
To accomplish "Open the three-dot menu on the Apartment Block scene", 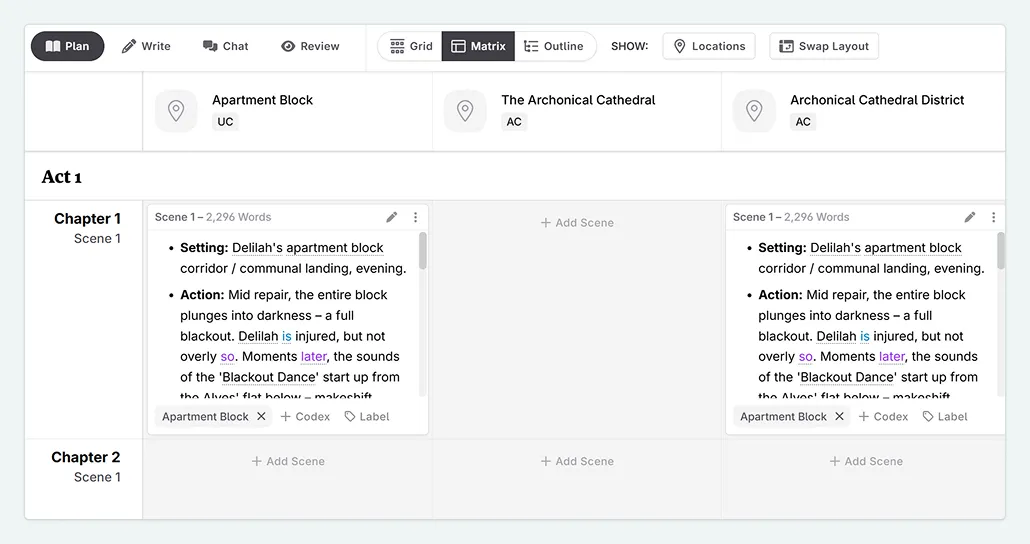I will click(416, 217).
